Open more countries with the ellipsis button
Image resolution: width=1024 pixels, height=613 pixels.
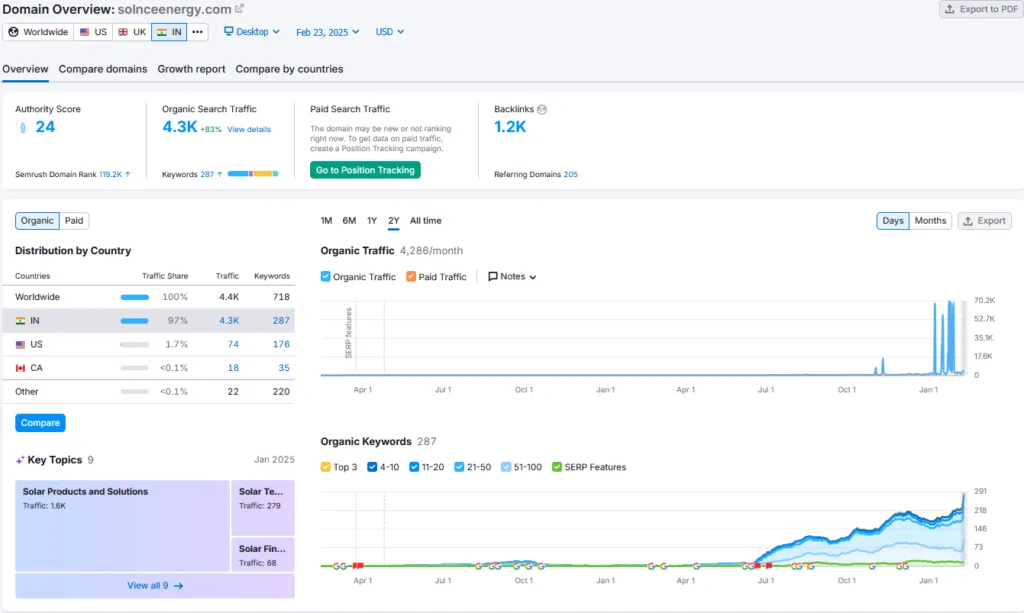pos(197,32)
